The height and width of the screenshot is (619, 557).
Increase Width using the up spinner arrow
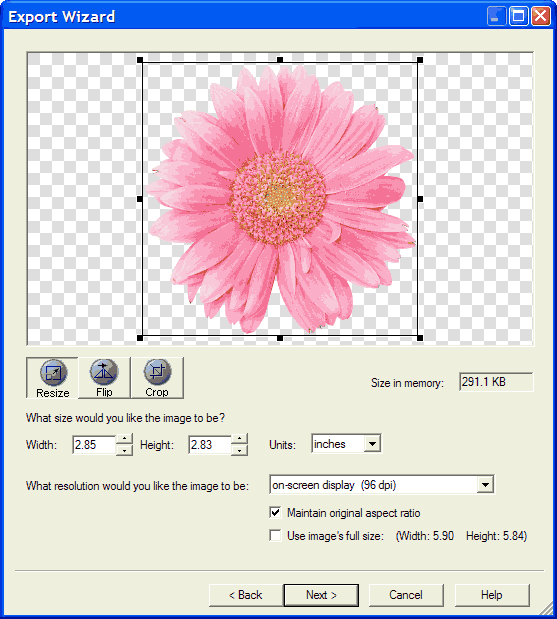pos(124,438)
